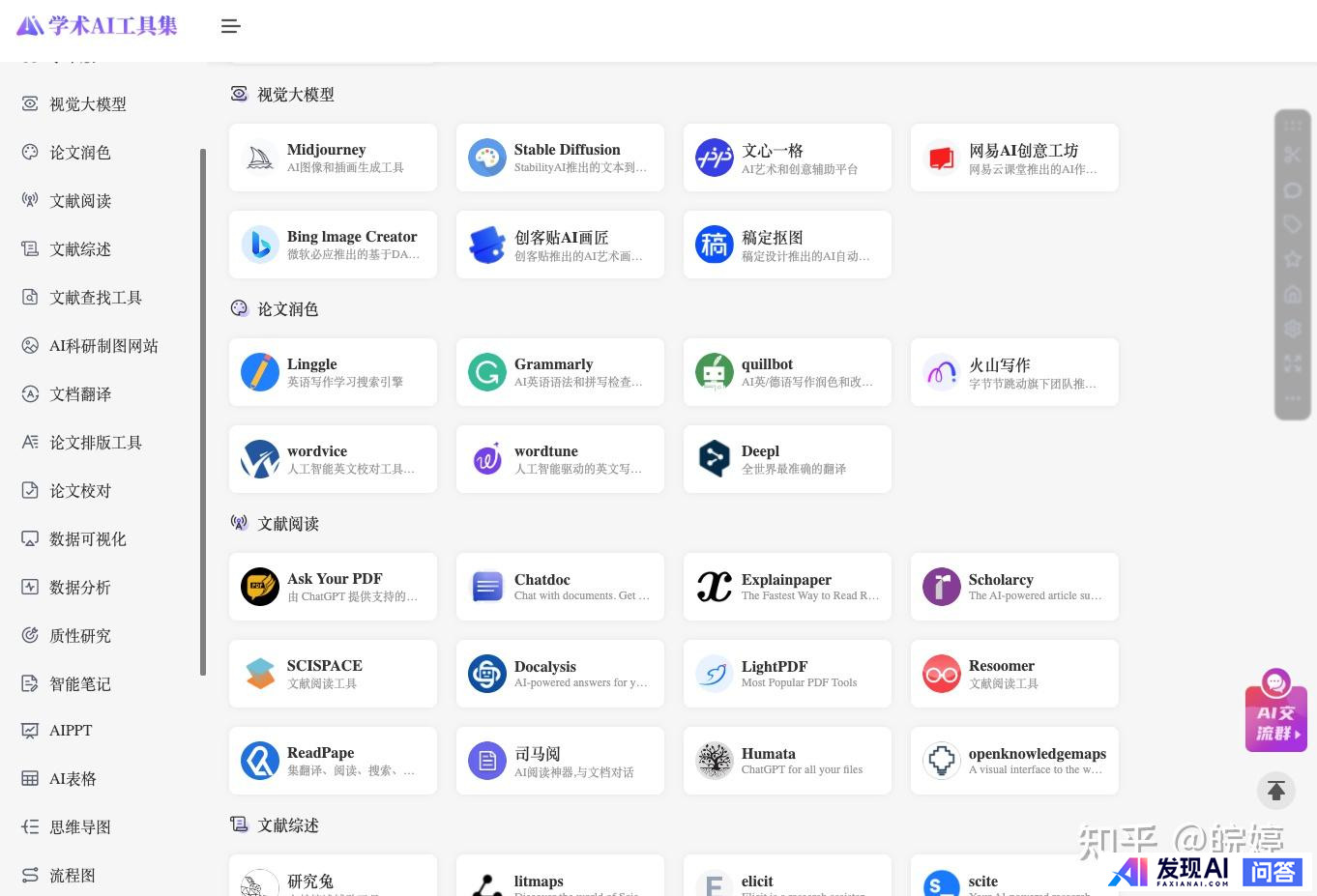Click the Resoomer red glasses icon
Image resolution: width=1317 pixels, height=896 pixels.
tap(942, 674)
